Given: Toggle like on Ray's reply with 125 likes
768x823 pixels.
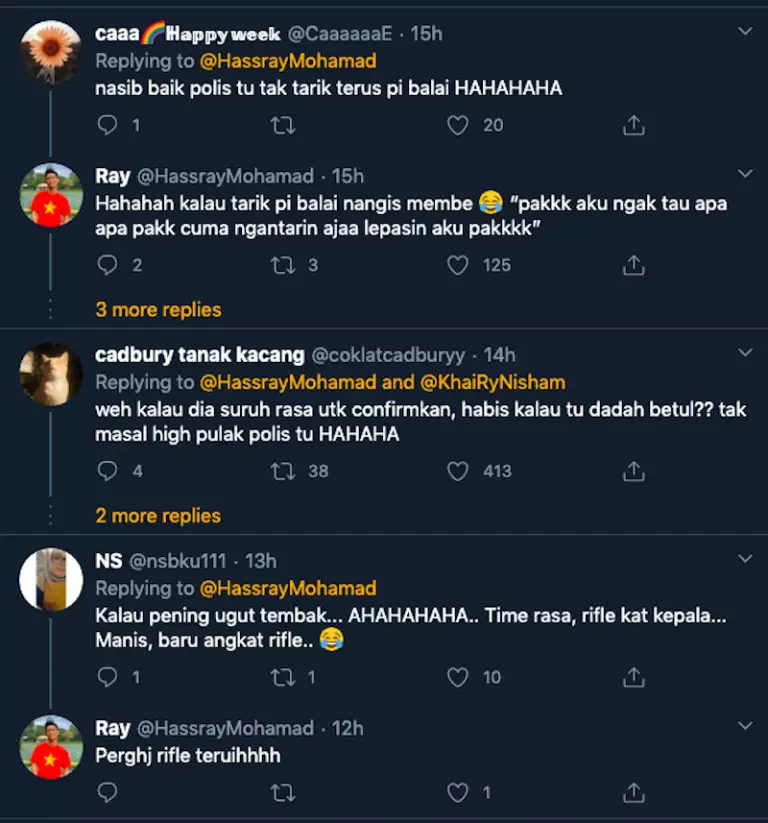Looking at the screenshot, I should click(457, 265).
